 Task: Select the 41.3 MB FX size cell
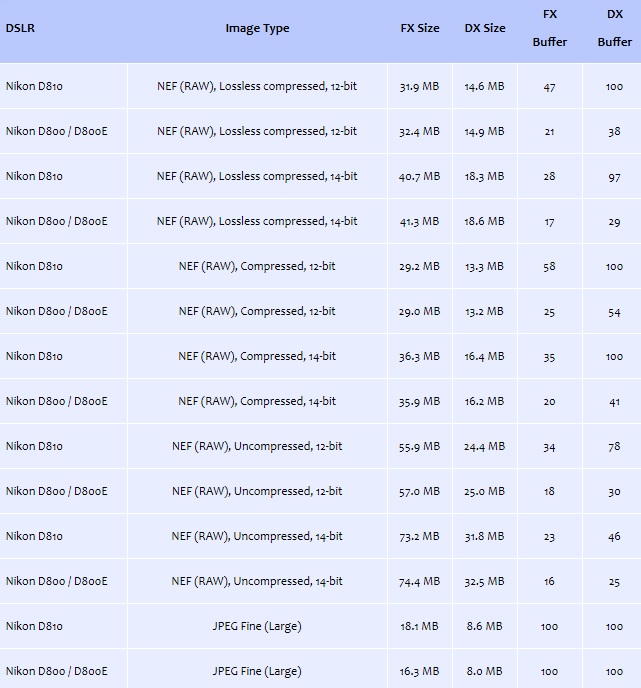pyautogui.click(x=419, y=222)
